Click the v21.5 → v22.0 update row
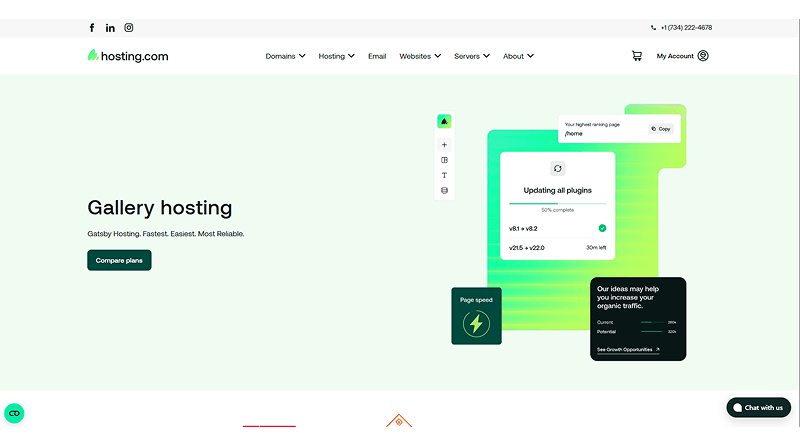The width and height of the screenshot is (800, 445). tap(558, 248)
